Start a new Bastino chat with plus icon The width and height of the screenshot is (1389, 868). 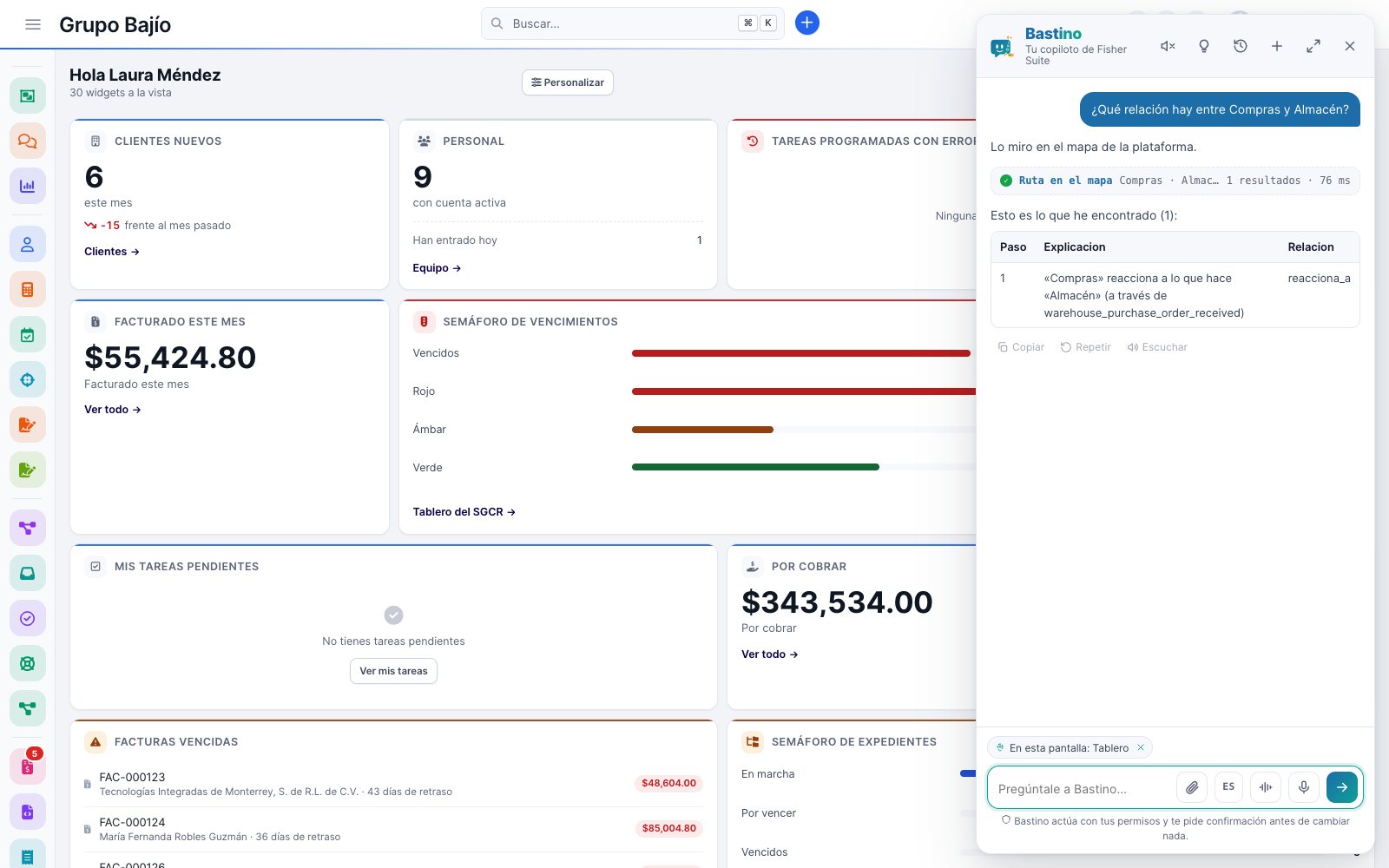point(1277,46)
